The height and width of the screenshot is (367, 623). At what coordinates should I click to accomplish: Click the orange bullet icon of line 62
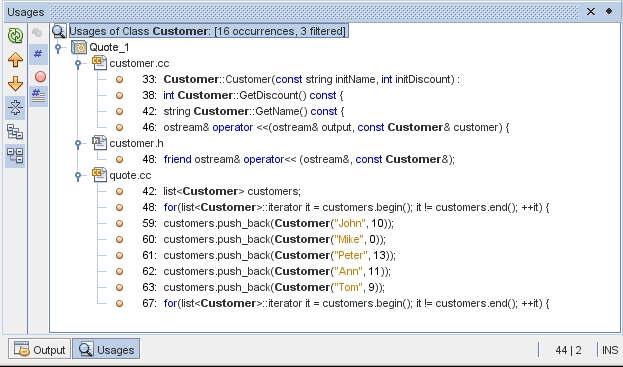119,271
